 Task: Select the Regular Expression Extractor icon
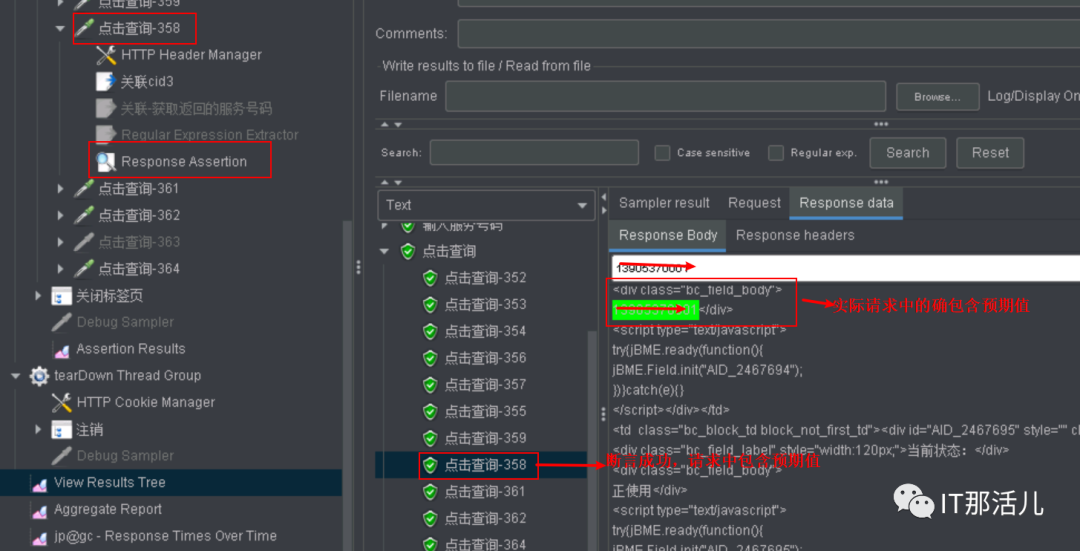(x=105, y=135)
